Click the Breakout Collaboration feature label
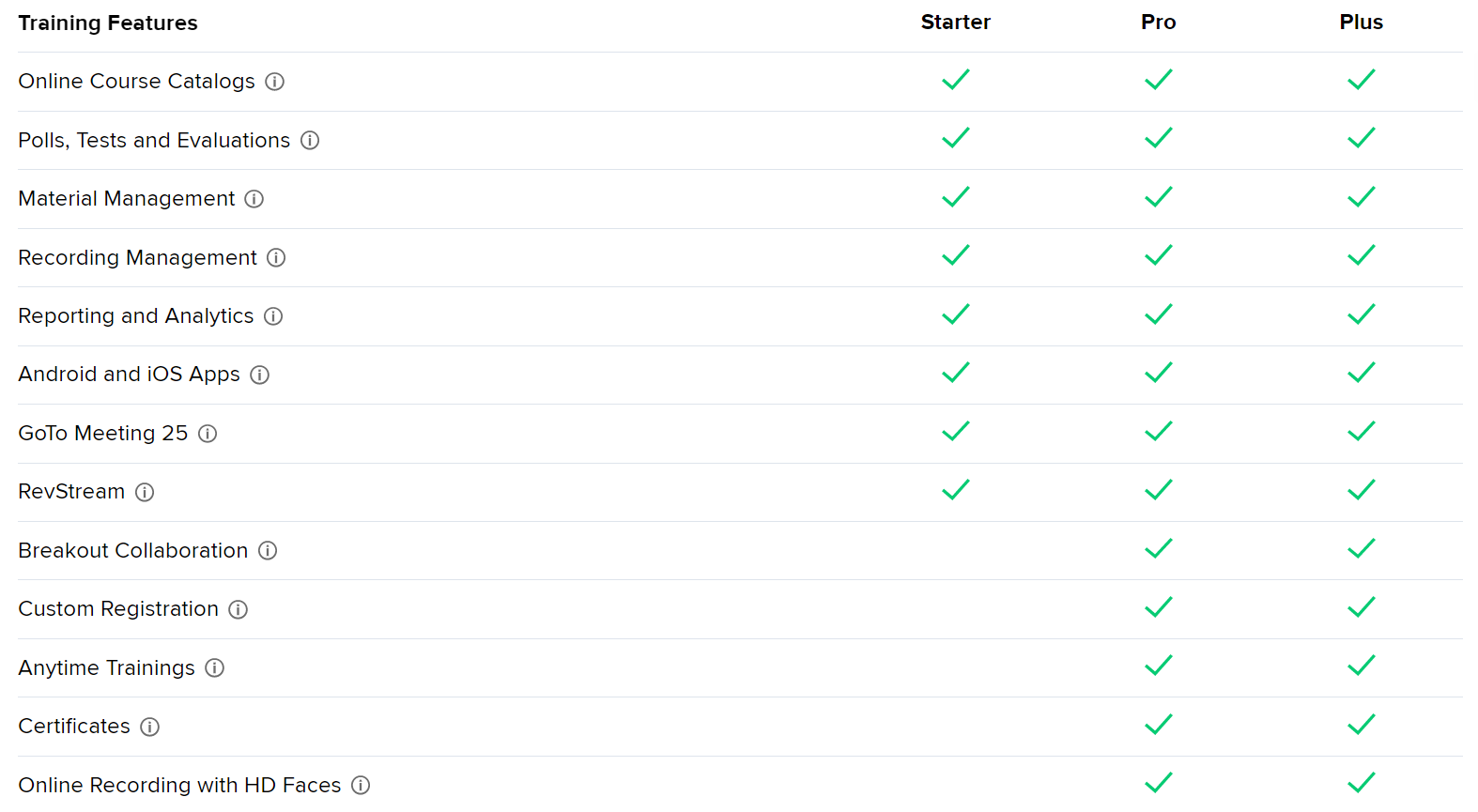 (x=132, y=551)
